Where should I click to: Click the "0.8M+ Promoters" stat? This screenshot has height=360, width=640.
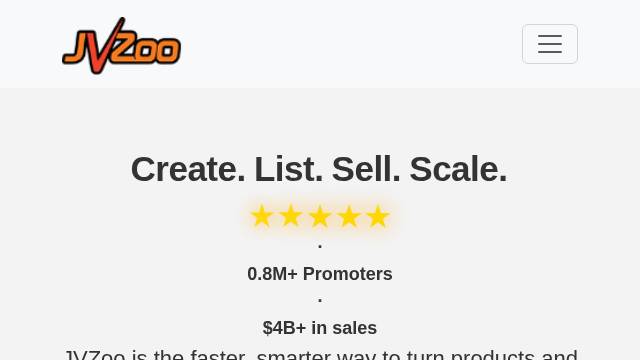point(320,274)
